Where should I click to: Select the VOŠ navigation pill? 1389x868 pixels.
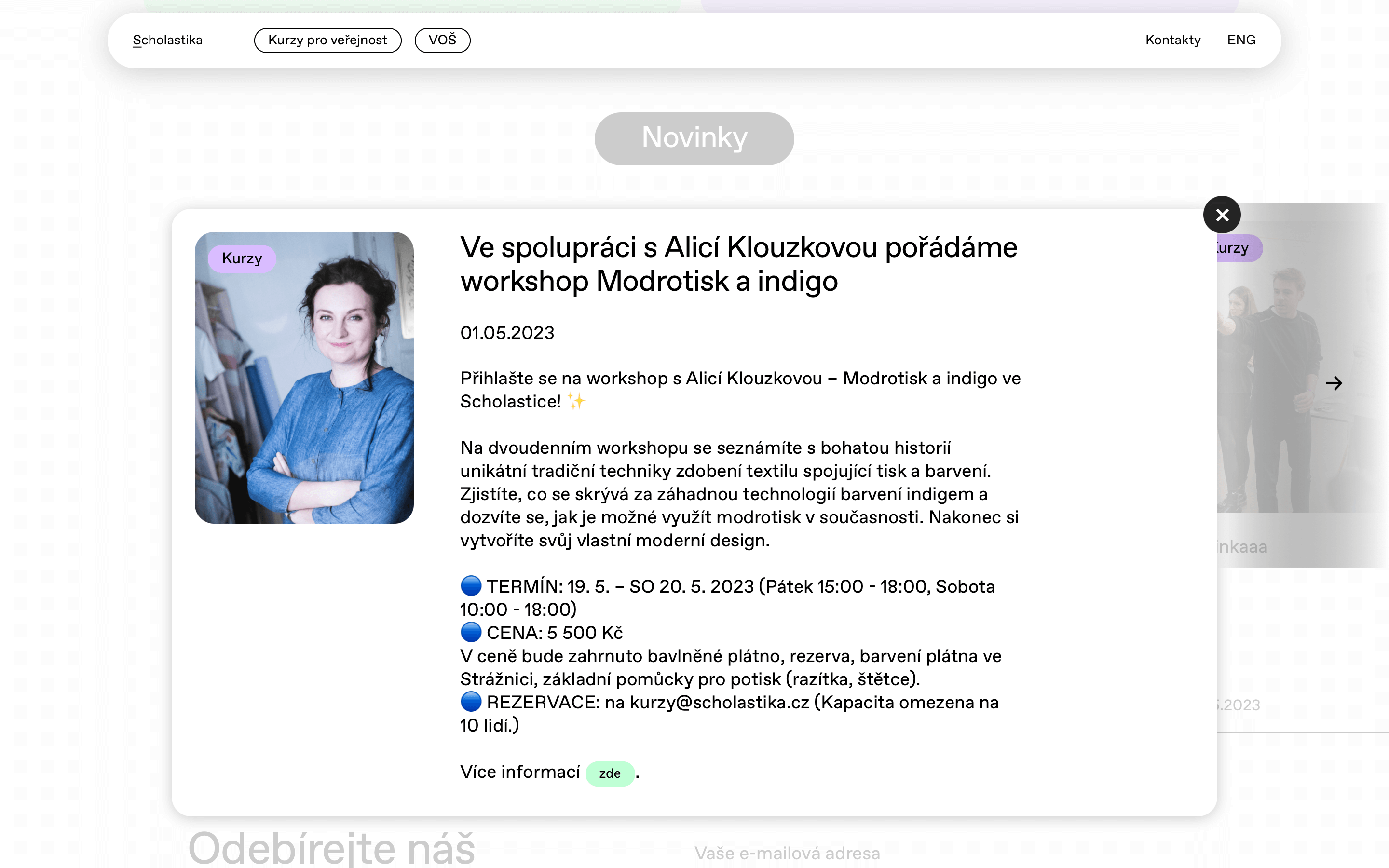443,40
